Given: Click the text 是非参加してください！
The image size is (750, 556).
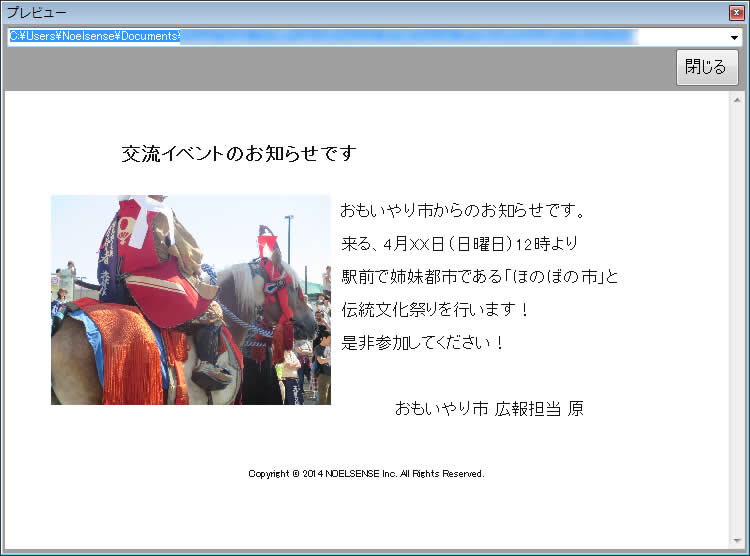Looking at the screenshot, I should point(423,342).
